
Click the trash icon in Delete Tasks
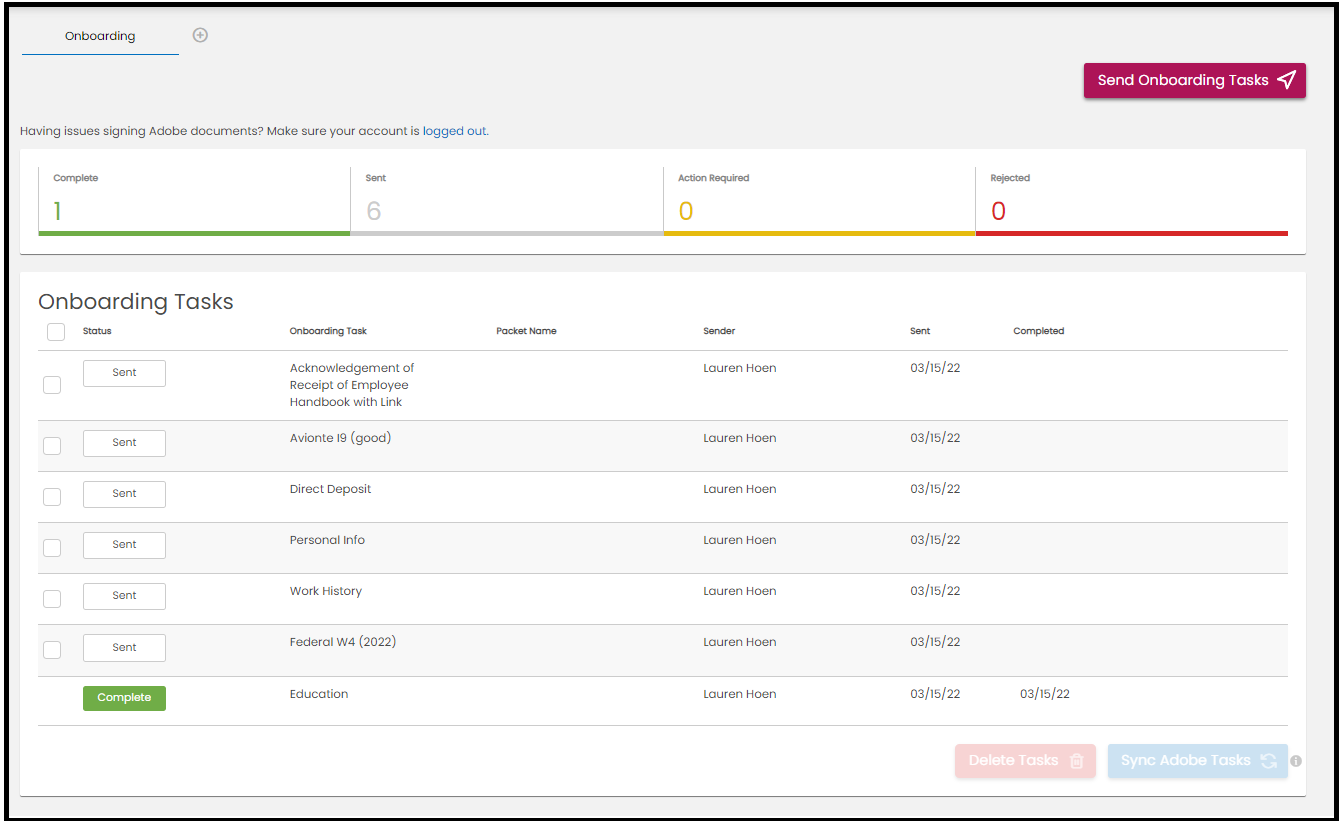click(1076, 761)
